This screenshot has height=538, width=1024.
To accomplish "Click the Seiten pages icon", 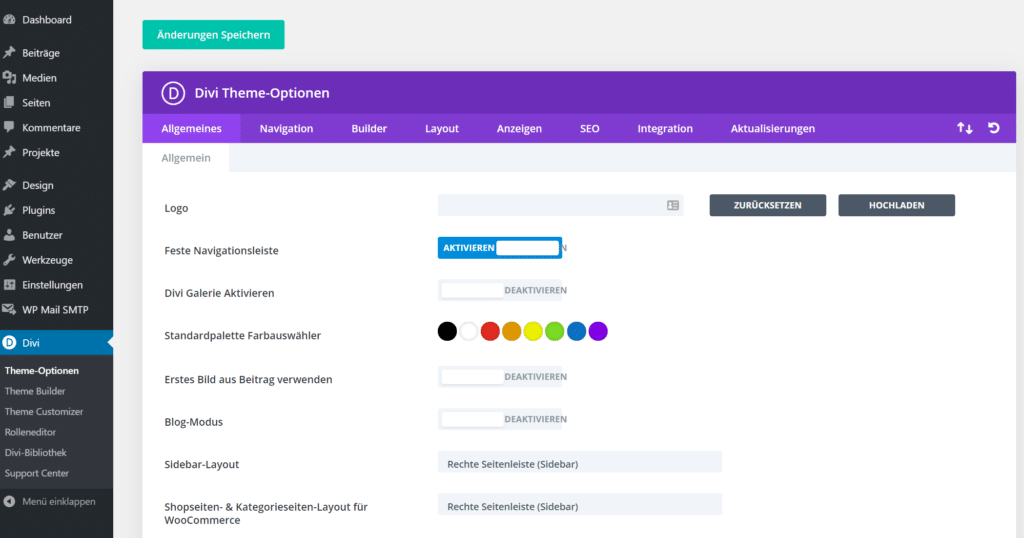I will coord(9,103).
